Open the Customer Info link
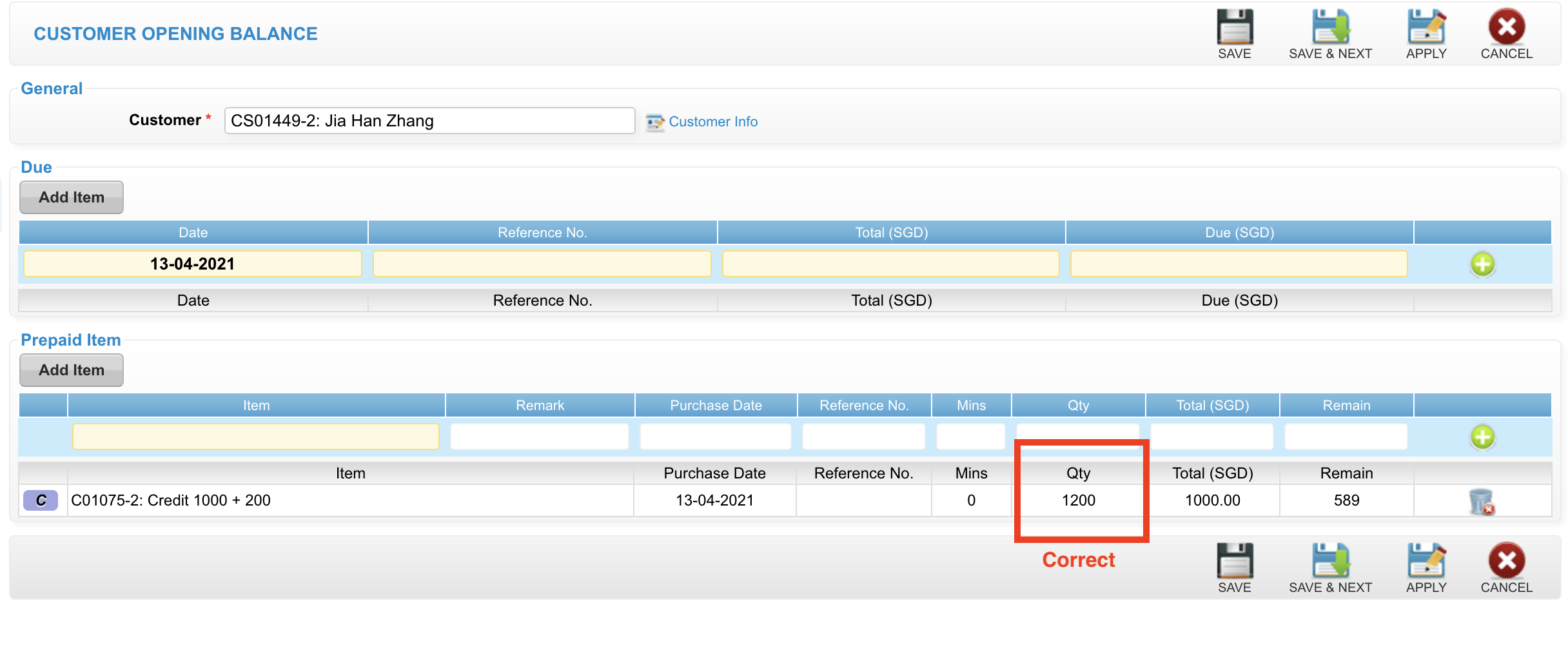Viewport: 1568px width, 659px height. point(713,122)
